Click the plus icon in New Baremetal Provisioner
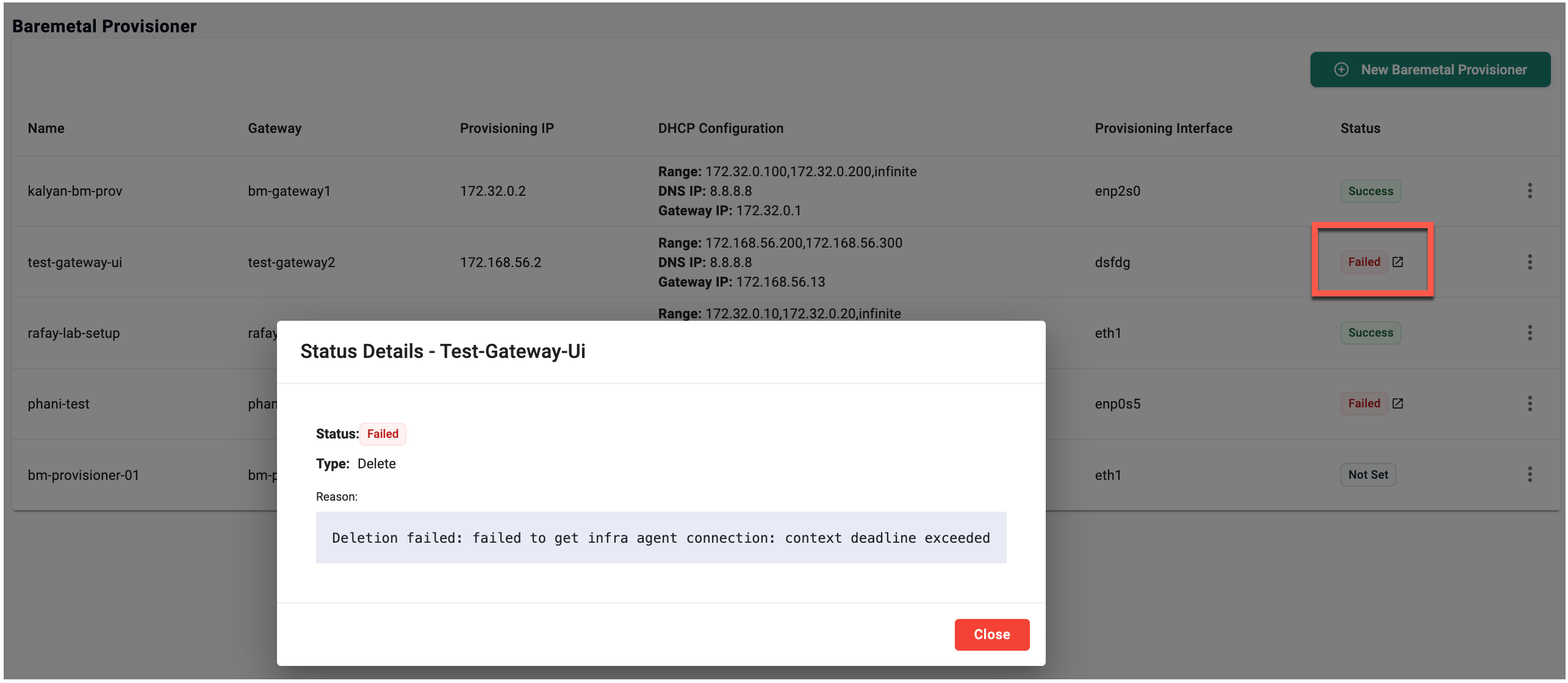 pyautogui.click(x=1341, y=70)
